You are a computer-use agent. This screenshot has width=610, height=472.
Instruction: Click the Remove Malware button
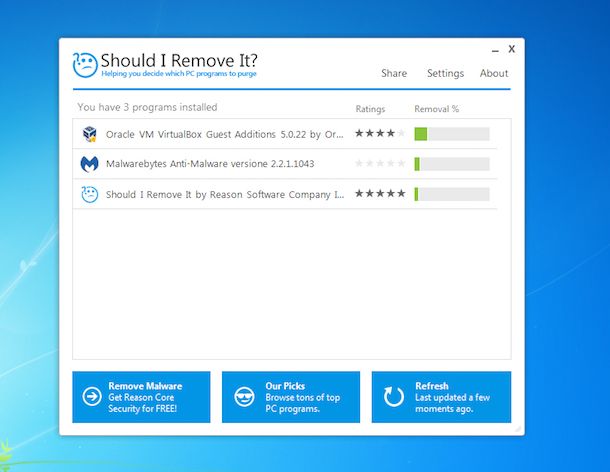pyautogui.click(x=141, y=397)
